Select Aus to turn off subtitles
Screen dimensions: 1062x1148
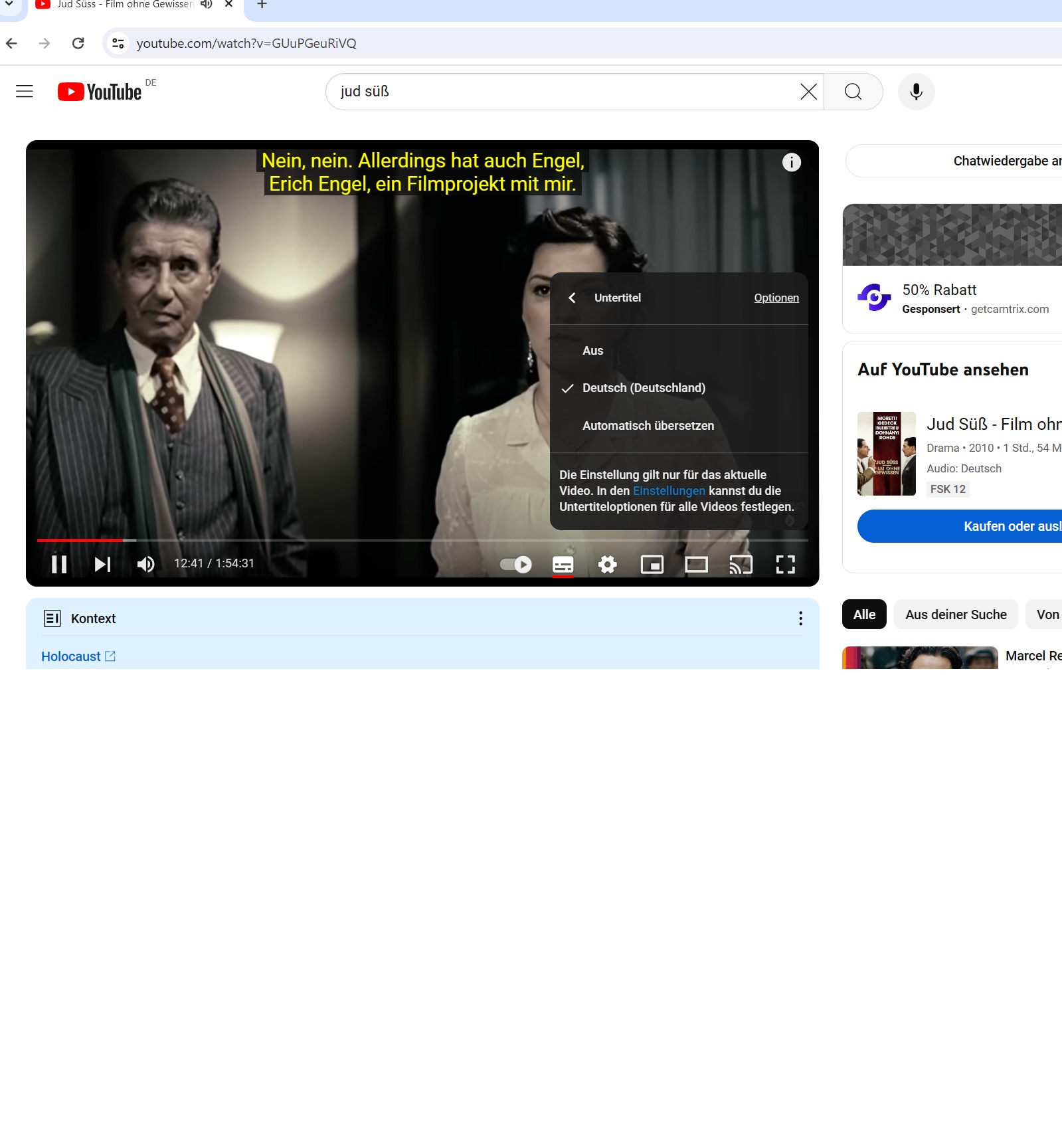[679, 351]
